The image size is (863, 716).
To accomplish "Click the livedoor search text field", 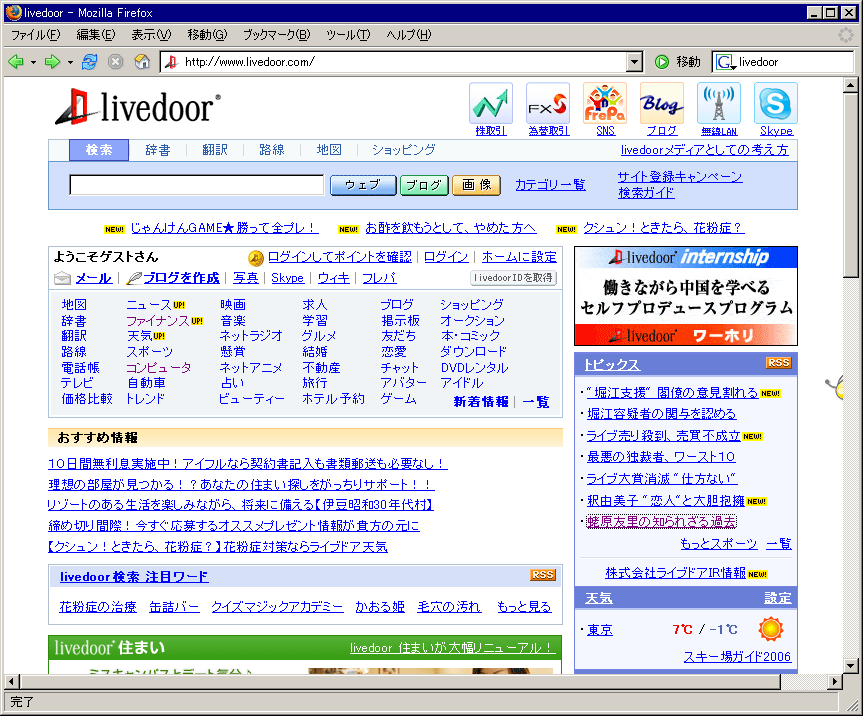I will point(196,185).
